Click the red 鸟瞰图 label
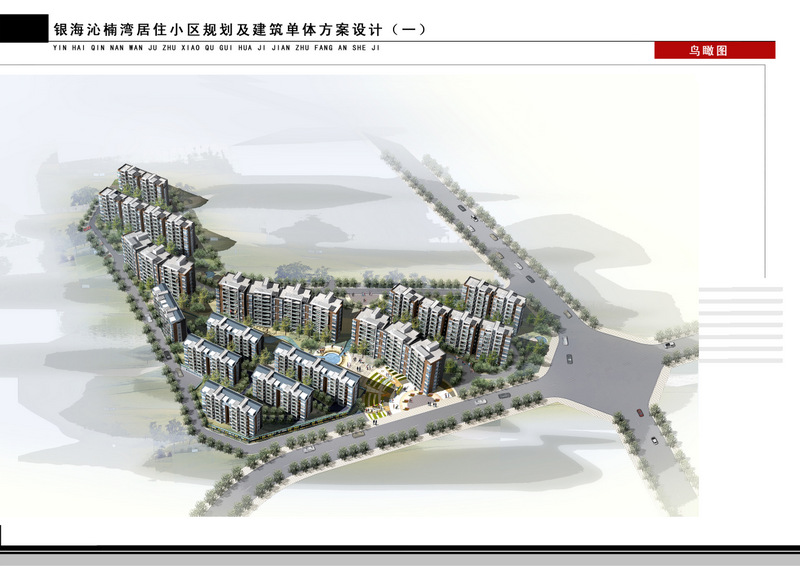The image size is (800, 566). [714, 50]
